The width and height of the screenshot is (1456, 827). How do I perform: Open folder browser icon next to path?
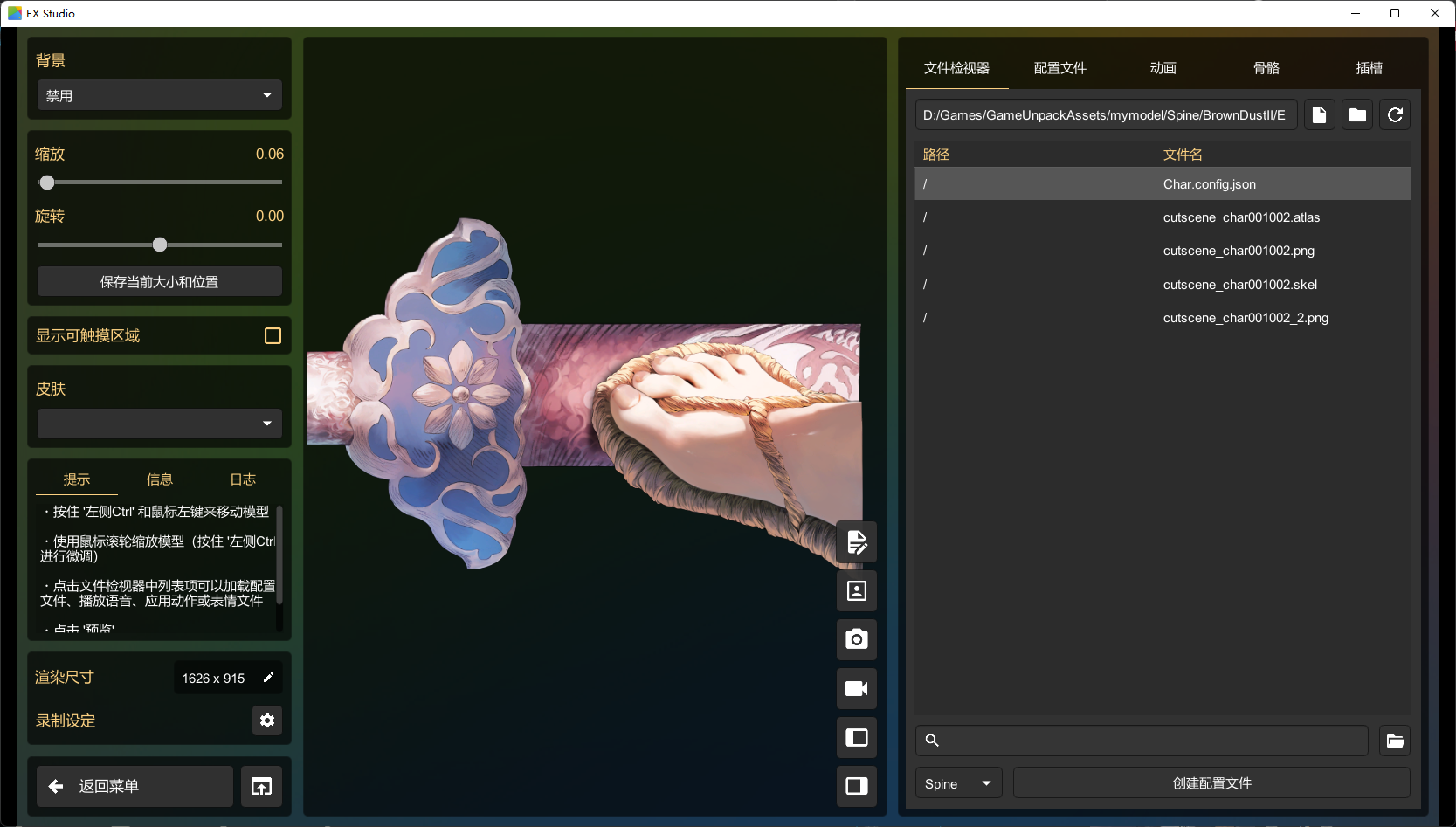(x=1357, y=115)
